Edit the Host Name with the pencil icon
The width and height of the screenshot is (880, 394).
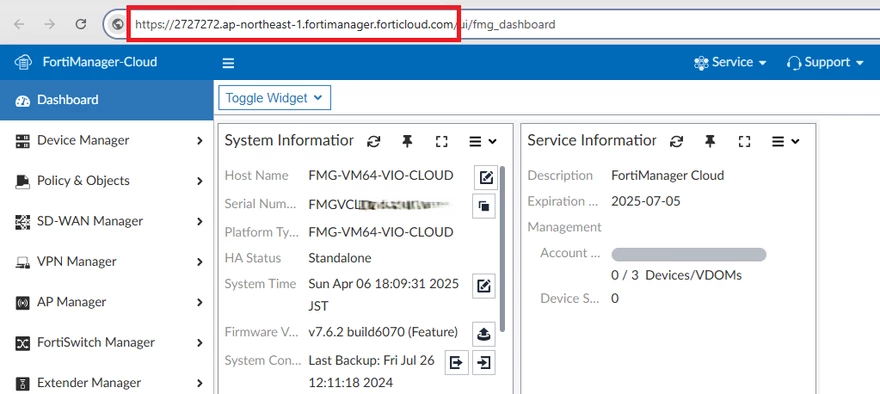coord(485,177)
